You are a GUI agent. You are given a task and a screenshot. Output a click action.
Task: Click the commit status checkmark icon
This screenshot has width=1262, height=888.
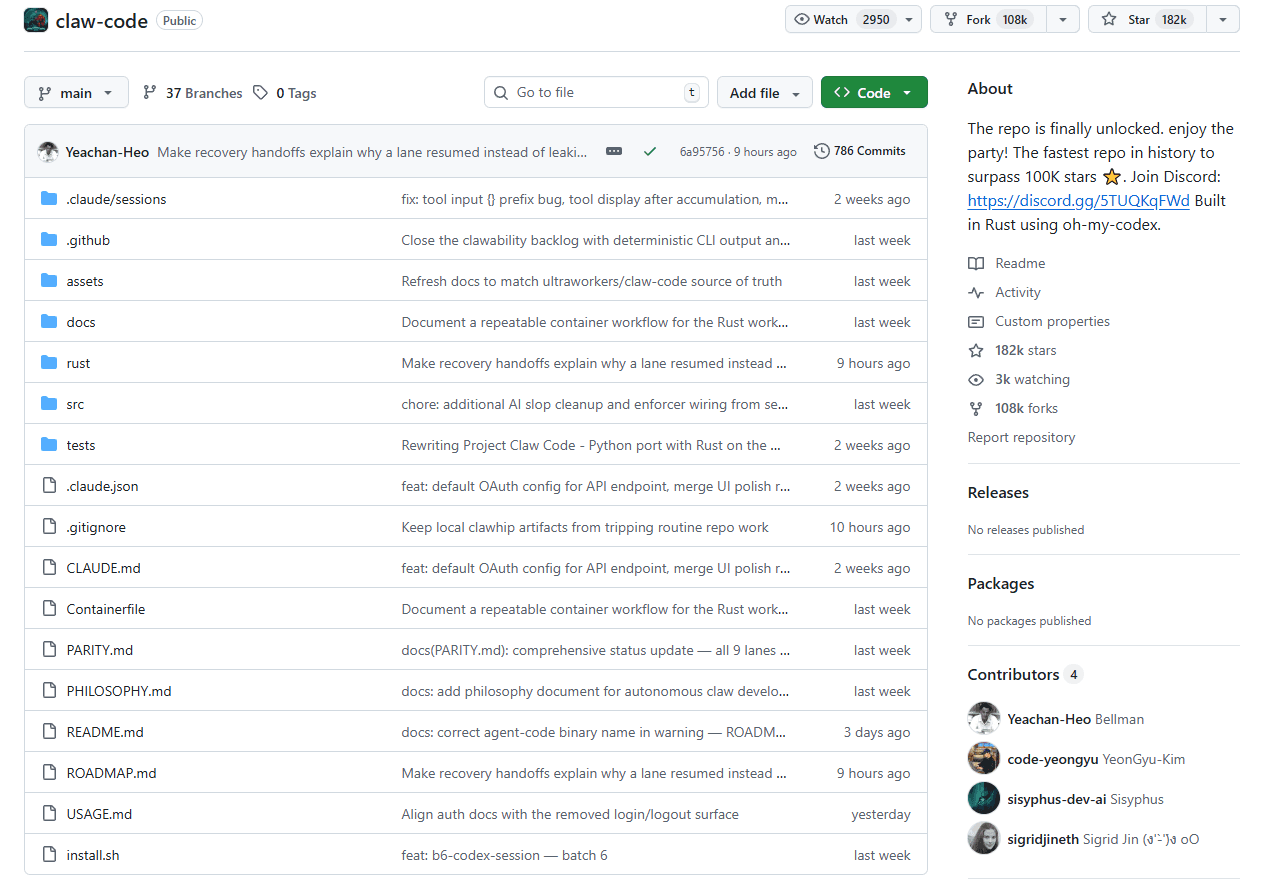650,151
